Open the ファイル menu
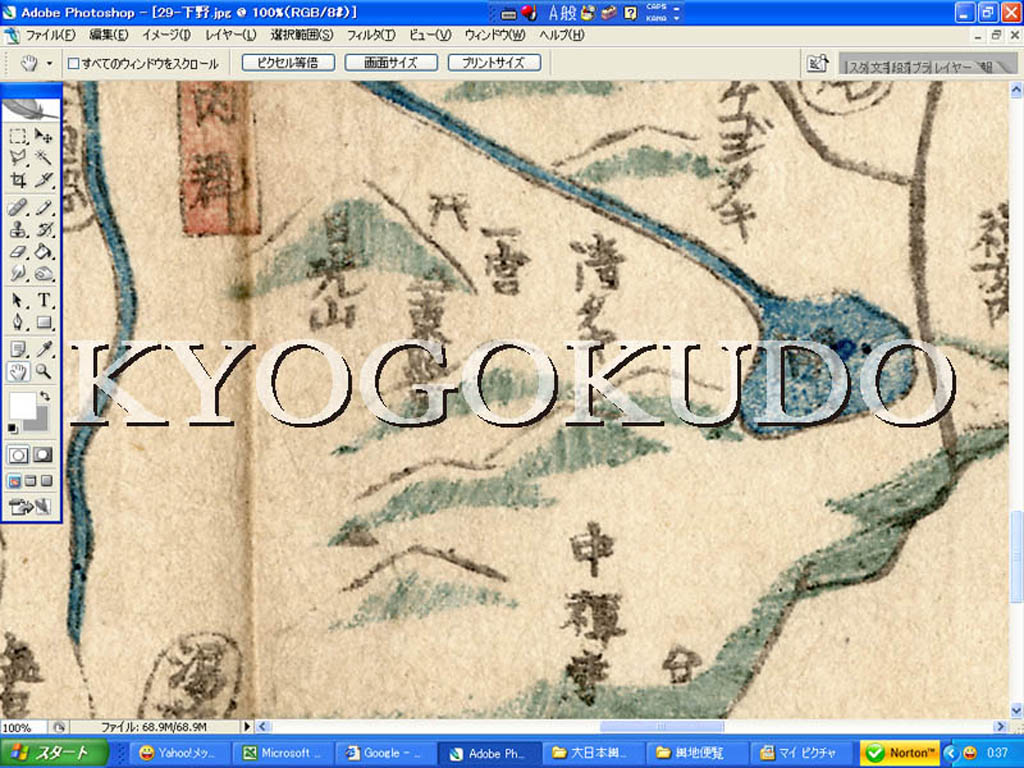Screen dimensions: 1024x768 point(50,35)
